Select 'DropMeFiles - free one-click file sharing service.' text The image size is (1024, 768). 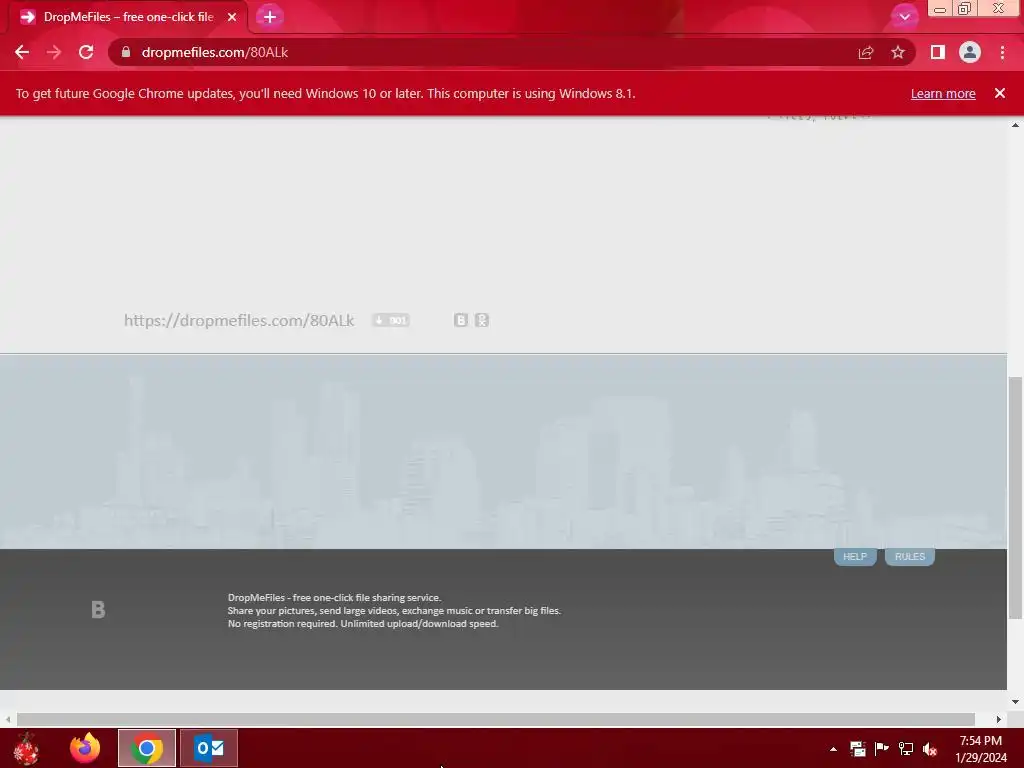(334, 598)
